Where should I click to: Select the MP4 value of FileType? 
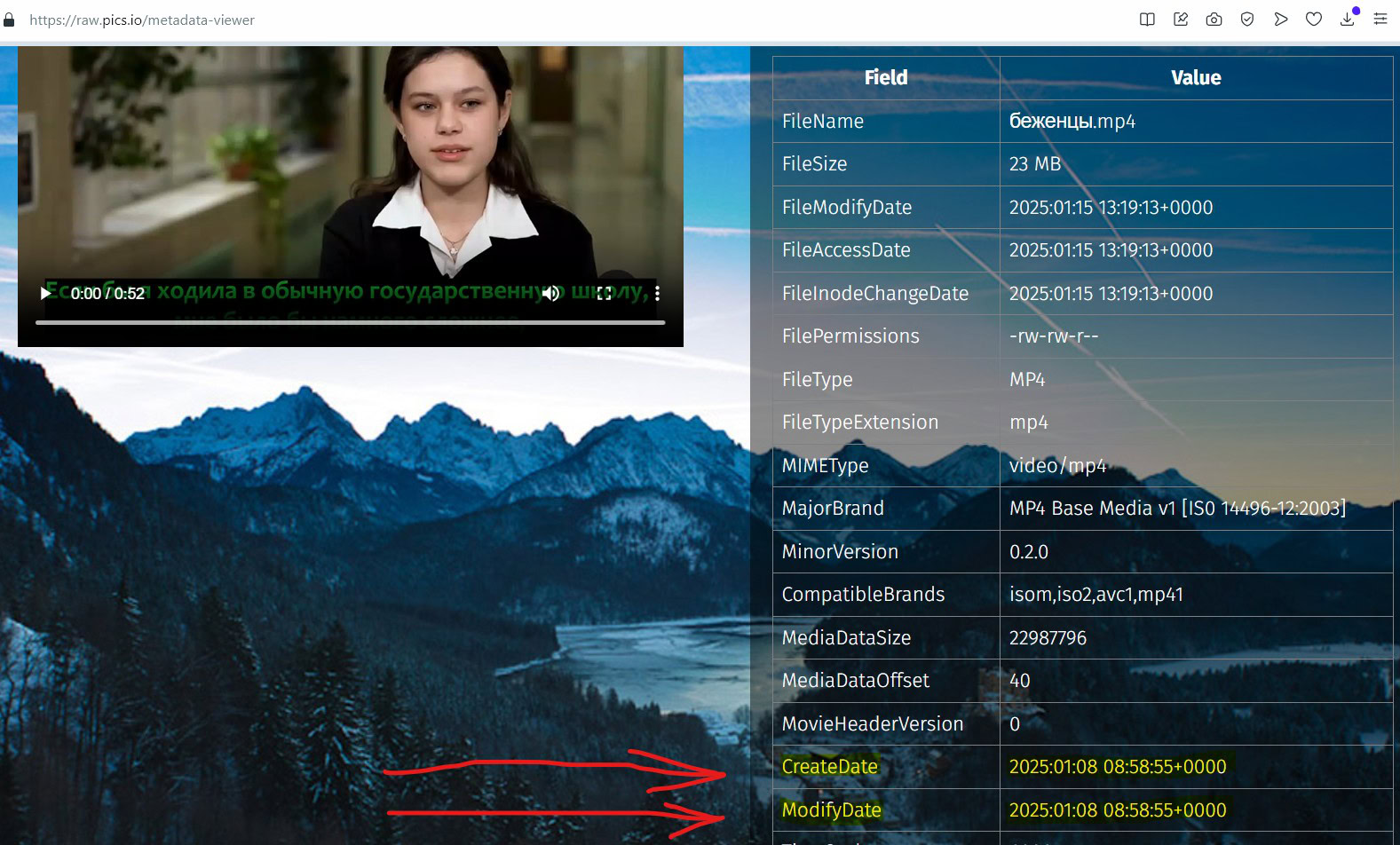[x=1027, y=380]
